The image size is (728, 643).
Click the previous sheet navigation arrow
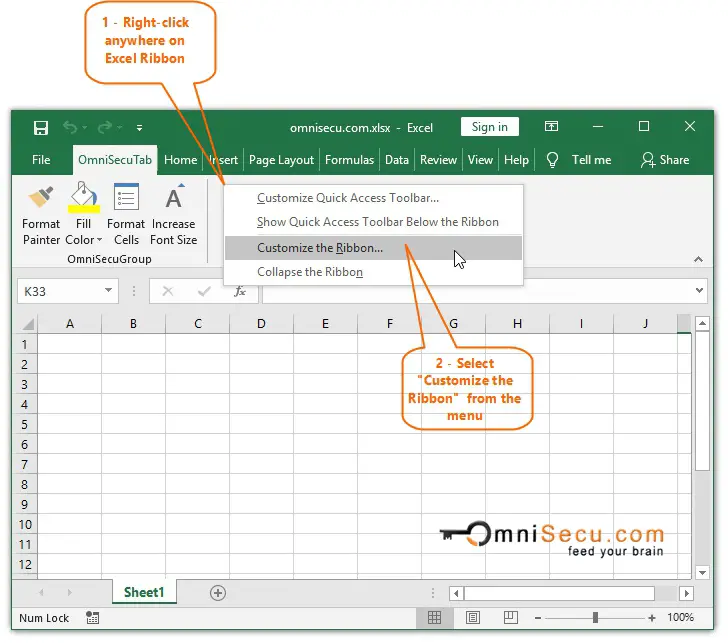tap(41, 592)
